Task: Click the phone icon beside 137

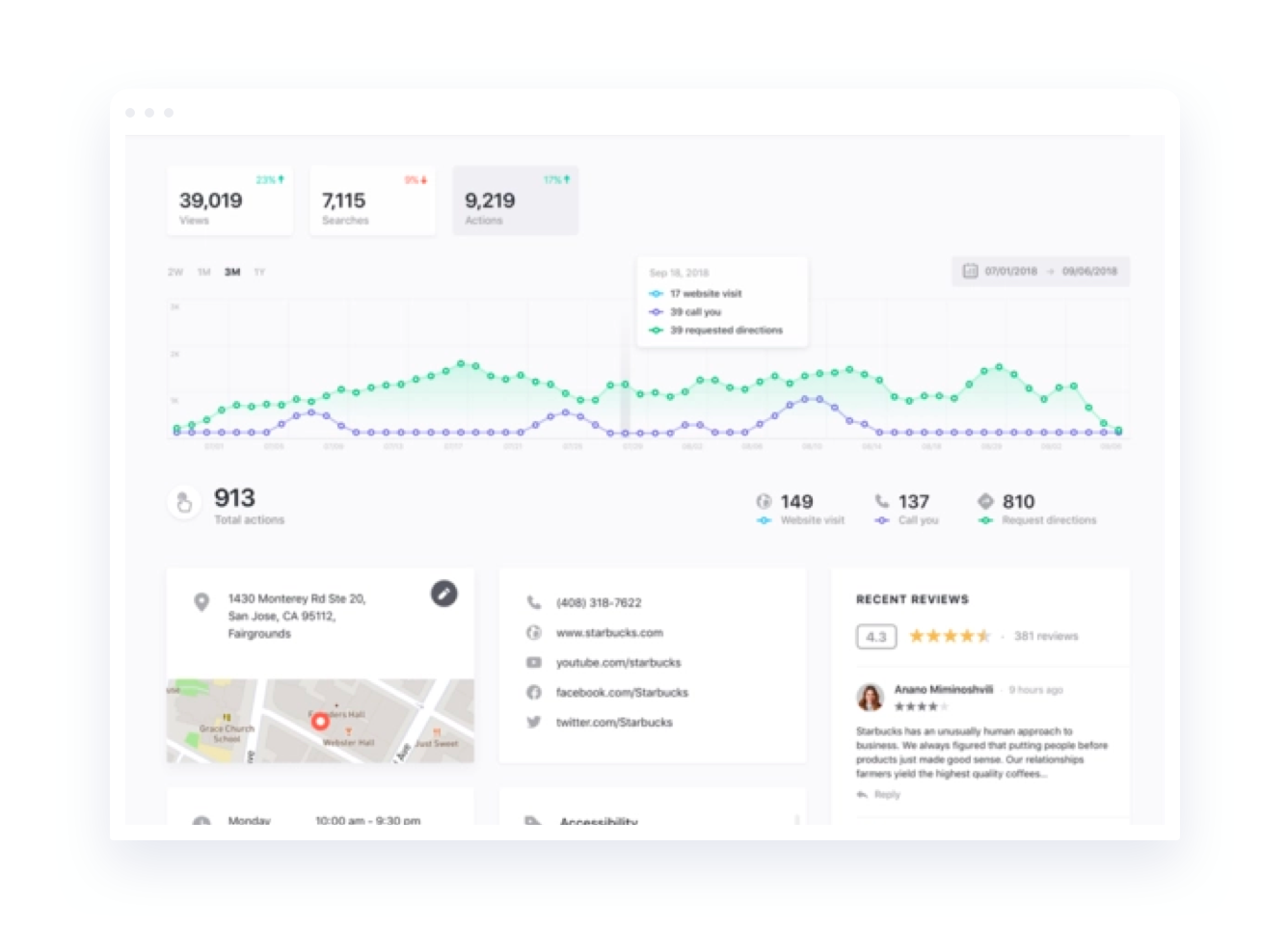Action: click(881, 501)
